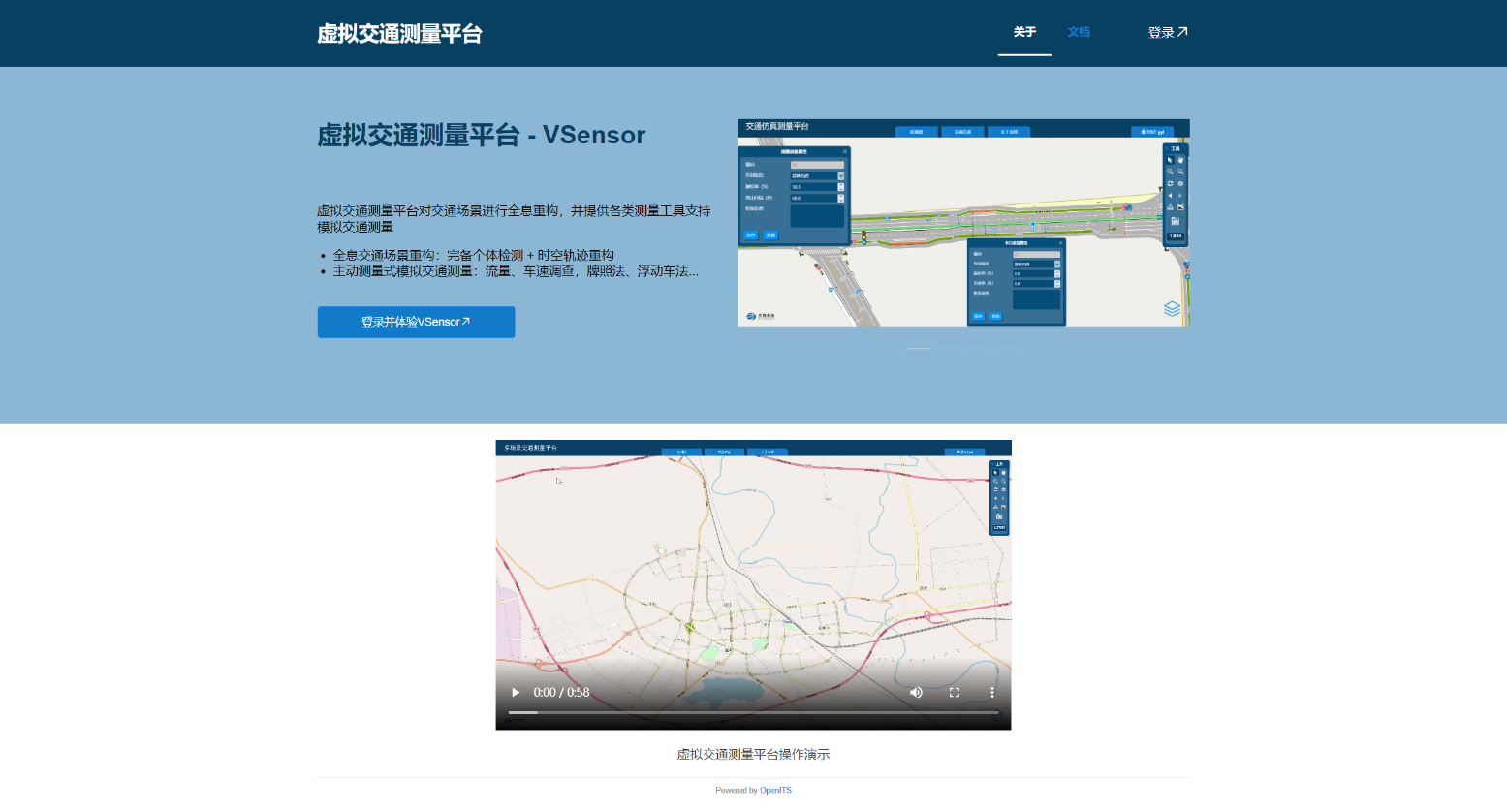
Task: Open the 文档 navigation tab
Action: click(x=1079, y=32)
